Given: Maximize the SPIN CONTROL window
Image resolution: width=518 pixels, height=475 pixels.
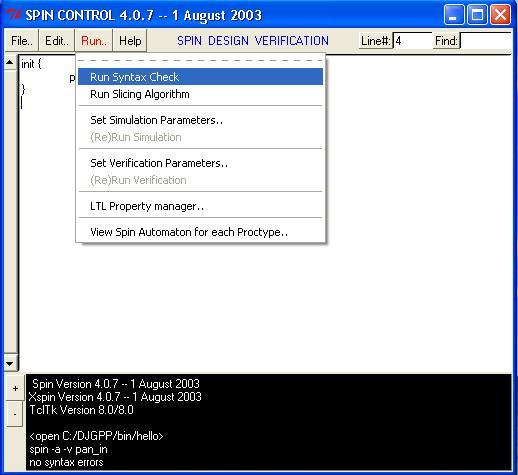Looking at the screenshot, I should 477,15.
